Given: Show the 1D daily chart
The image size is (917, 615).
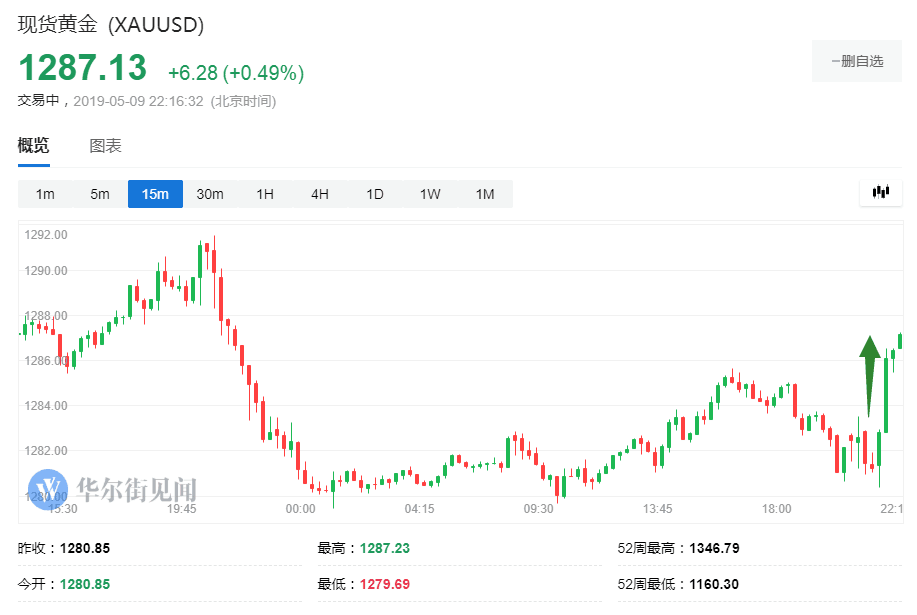Looking at the screenshot, I should pos(375,194).
